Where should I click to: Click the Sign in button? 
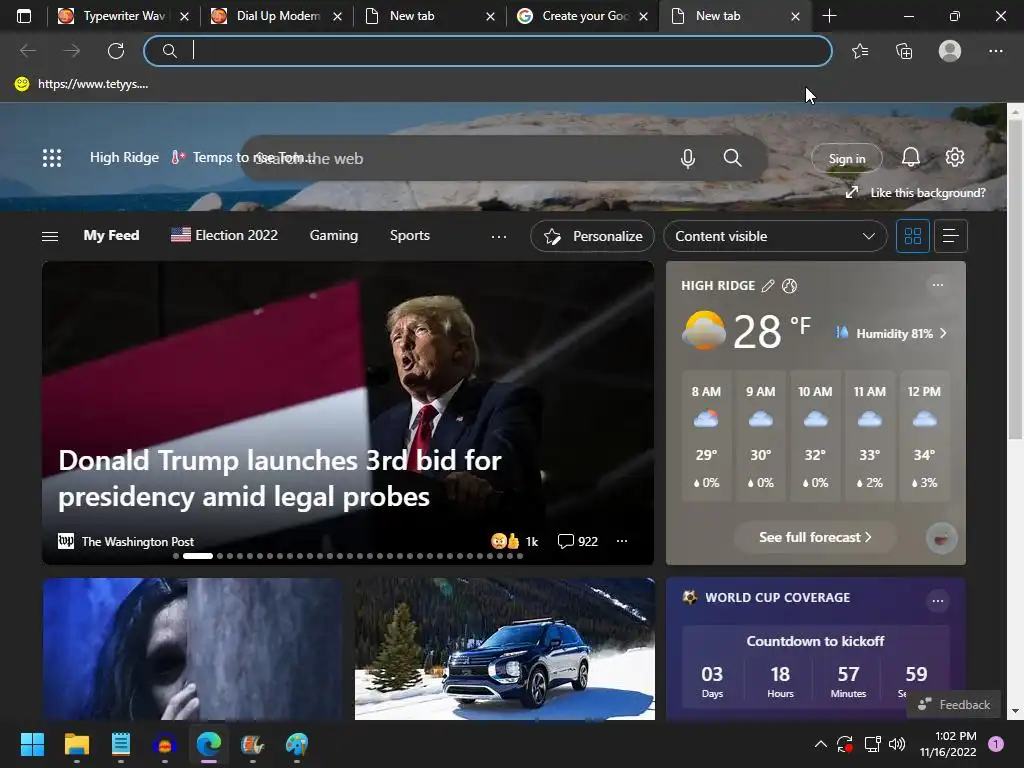(x=846, y=159)
